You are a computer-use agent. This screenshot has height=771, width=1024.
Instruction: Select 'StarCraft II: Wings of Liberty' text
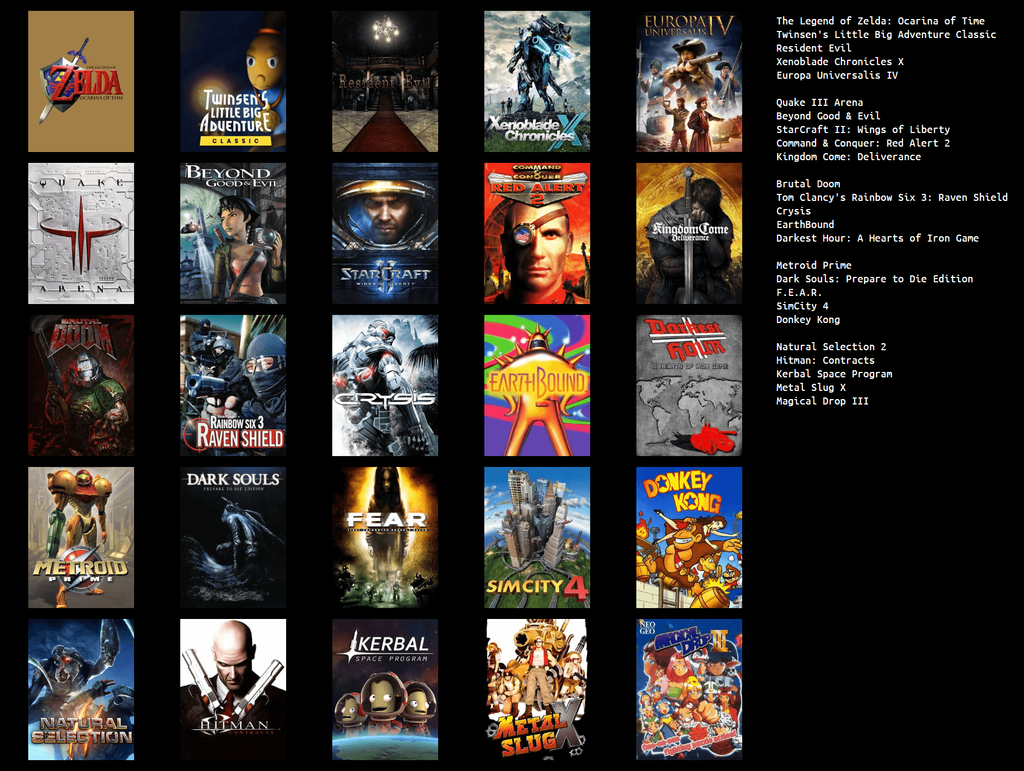click(863, 130)
